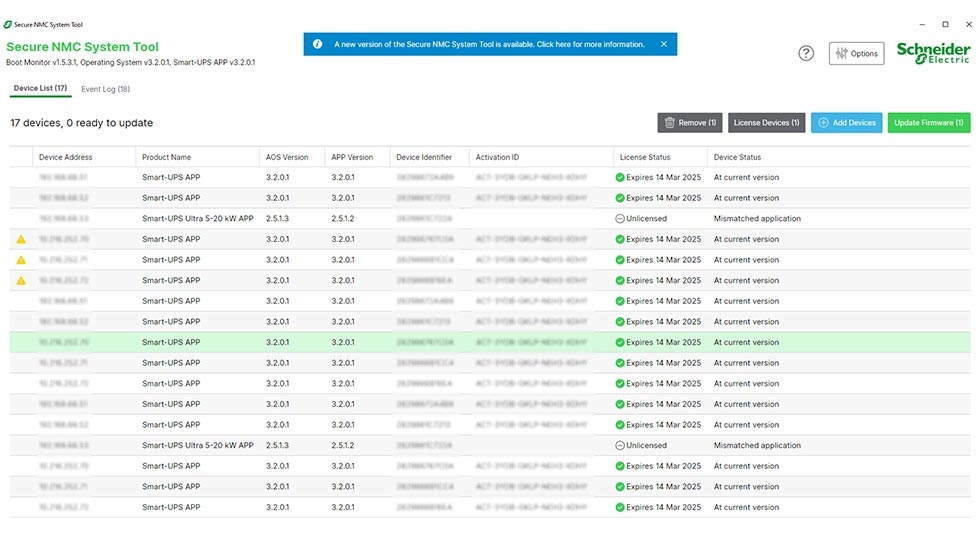Open the new version available banner link
The width and height of the screenshot is (980, 560).
(490, 44)
